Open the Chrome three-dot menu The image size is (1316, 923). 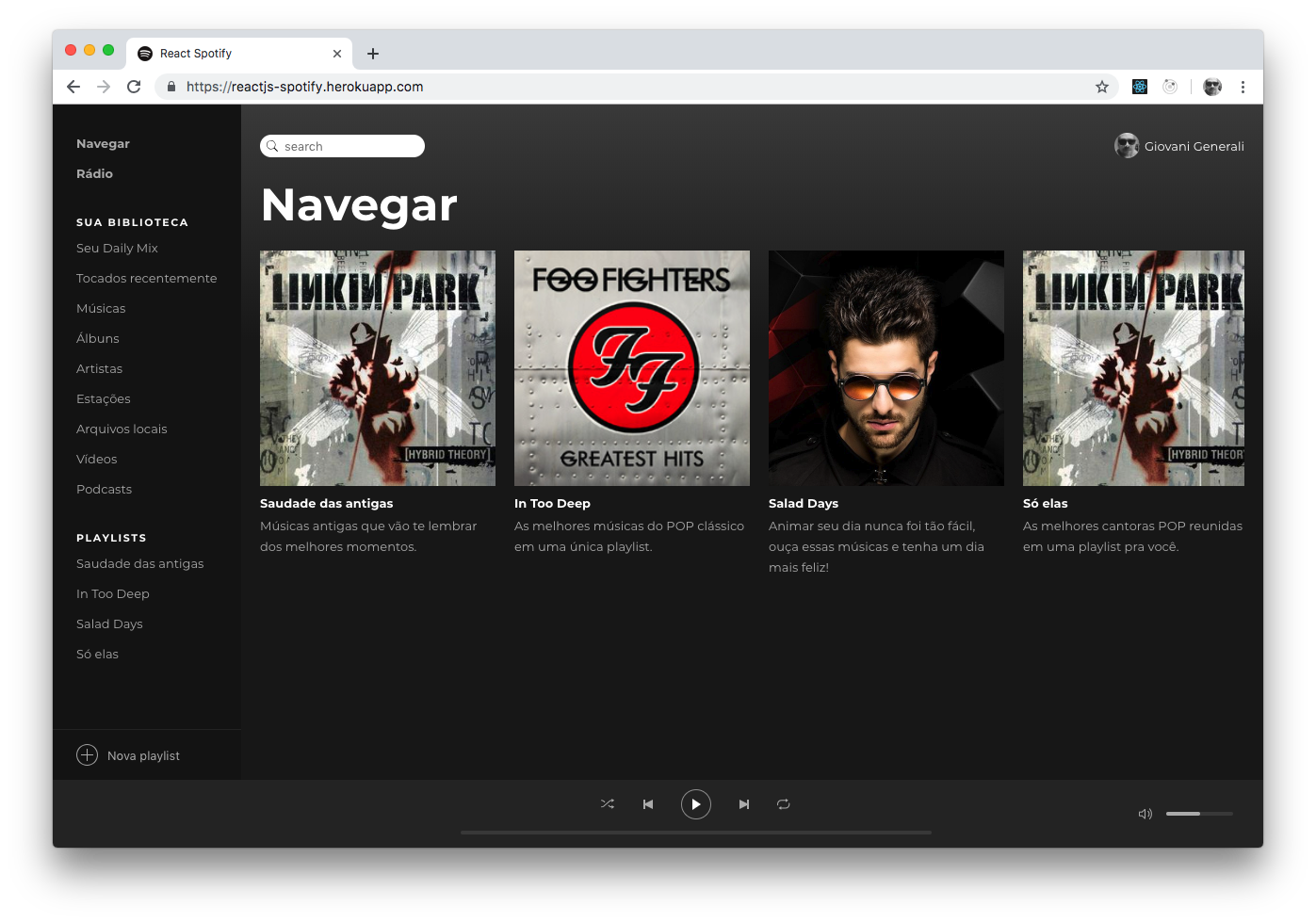tap(1243, 87)
